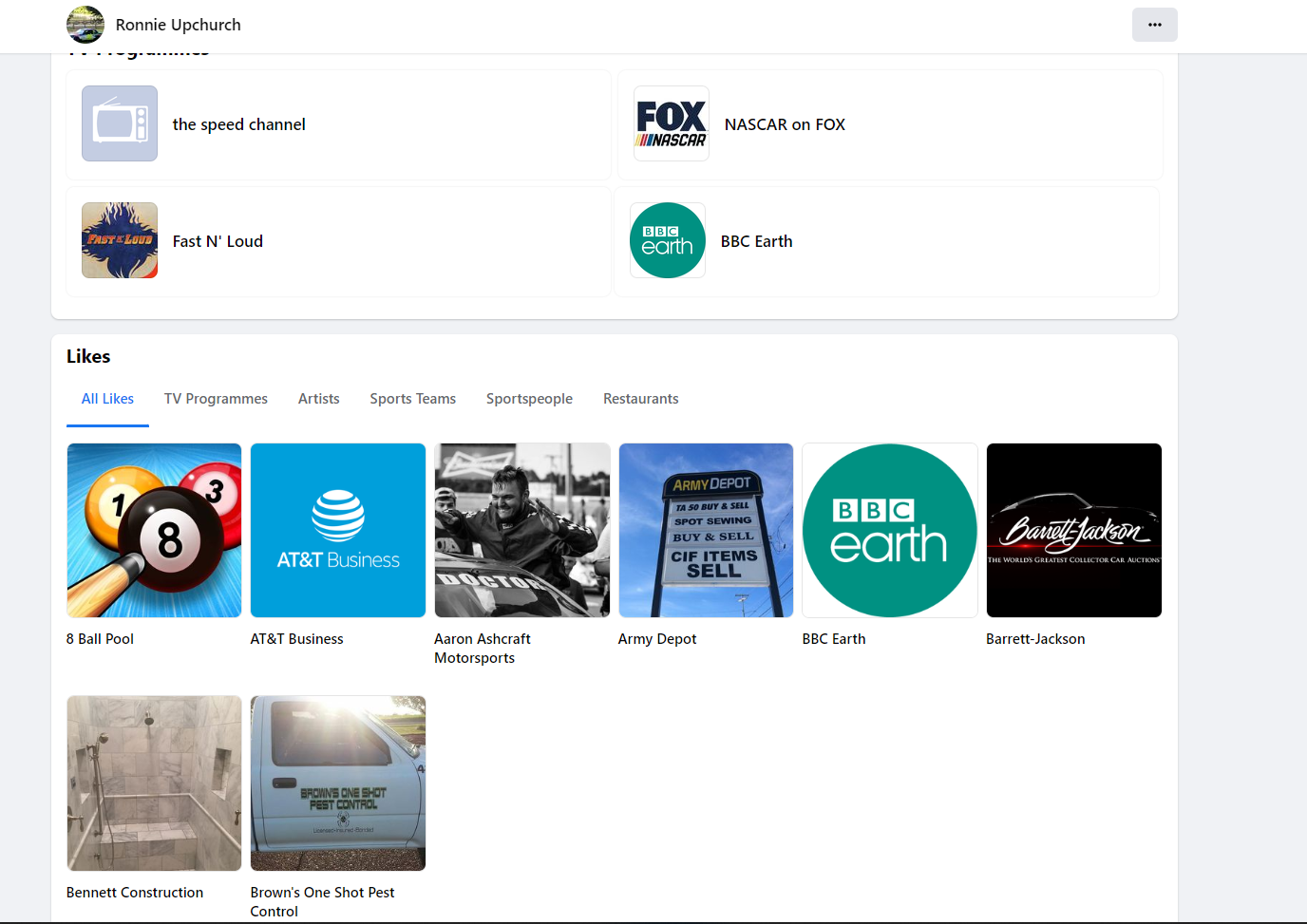The height and width of the screenshot is (924, 1307).
Task: Click the Bennett Construction shower photo
Action: (154, 783)
